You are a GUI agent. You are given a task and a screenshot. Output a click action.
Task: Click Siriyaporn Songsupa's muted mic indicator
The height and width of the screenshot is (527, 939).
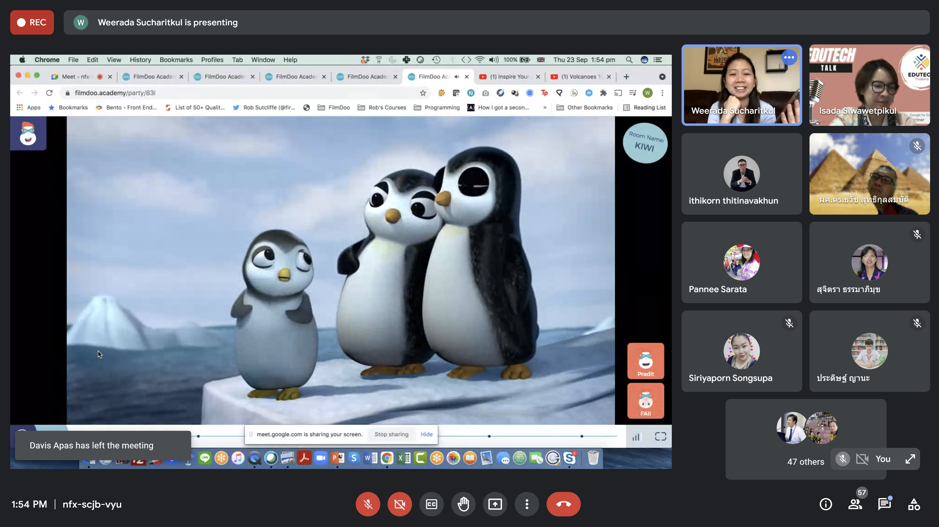tap(789, 323)
